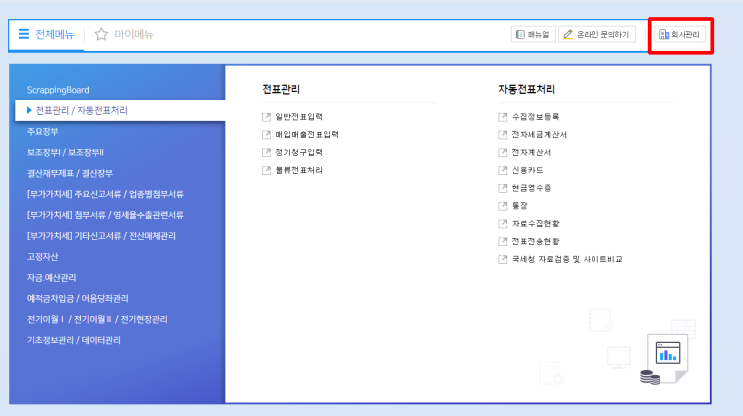The width and height of the screenshot is (743, 416).
Task: Open the 주요장부 menu category
Action: pyautogui.click(x=42, y=132)
